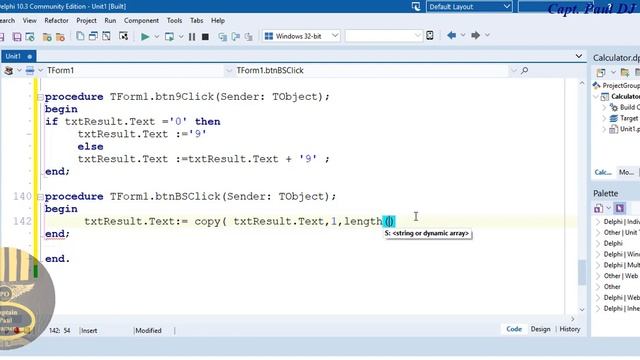Viewport: 640px width, 360px height.
Task: Open editor tabs list chevron
Action: pos(579,56)
